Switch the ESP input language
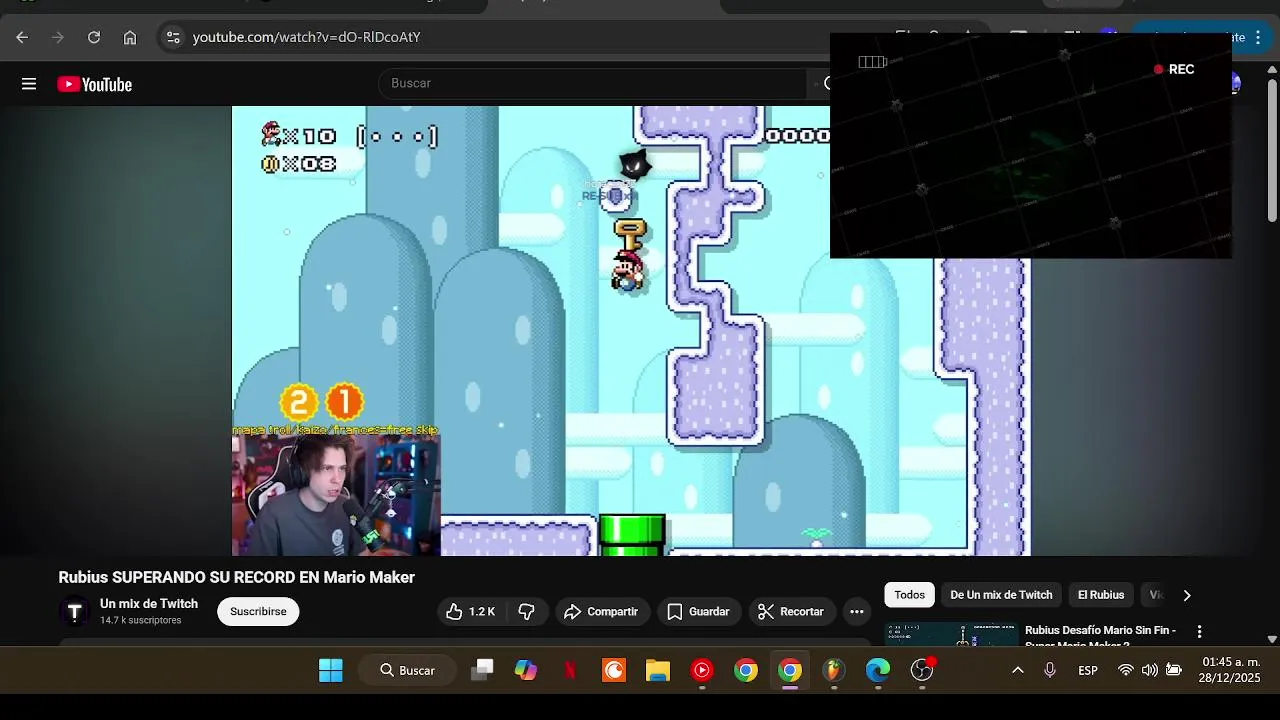 [1088, 670]
